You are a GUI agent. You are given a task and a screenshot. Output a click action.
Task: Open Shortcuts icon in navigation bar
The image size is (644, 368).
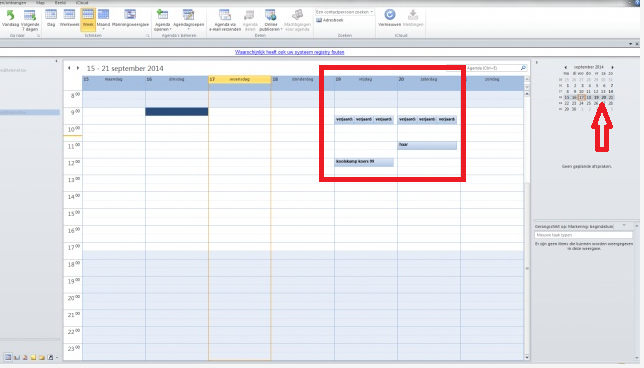point(50,358)
